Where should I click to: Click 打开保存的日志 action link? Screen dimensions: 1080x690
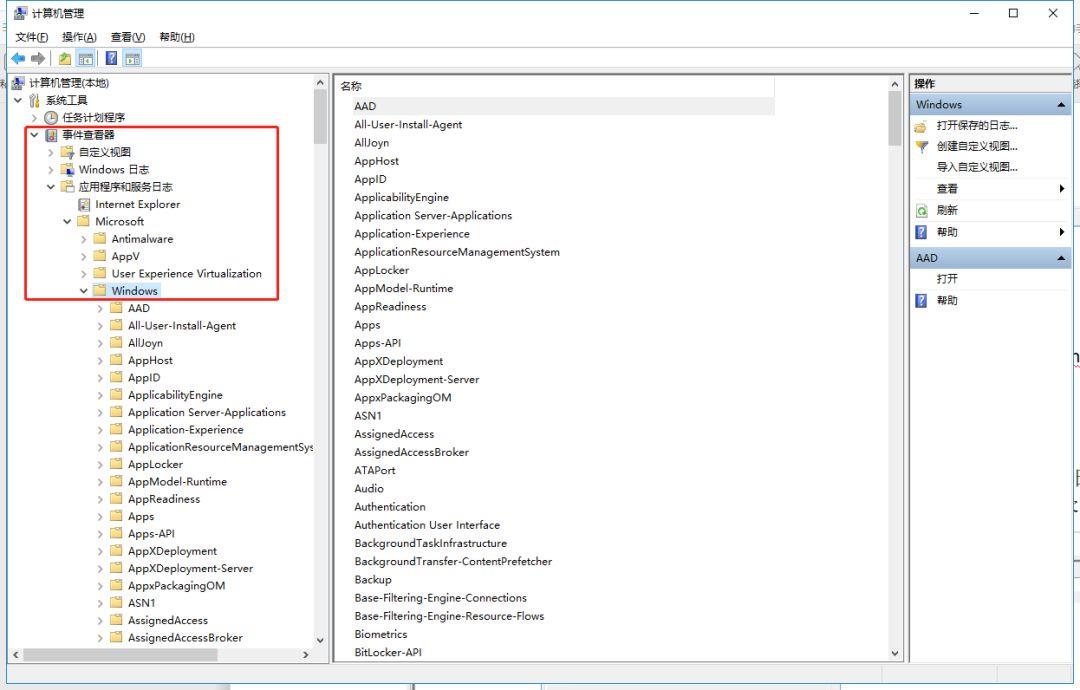pyautogui.click(x=977, y=125)
